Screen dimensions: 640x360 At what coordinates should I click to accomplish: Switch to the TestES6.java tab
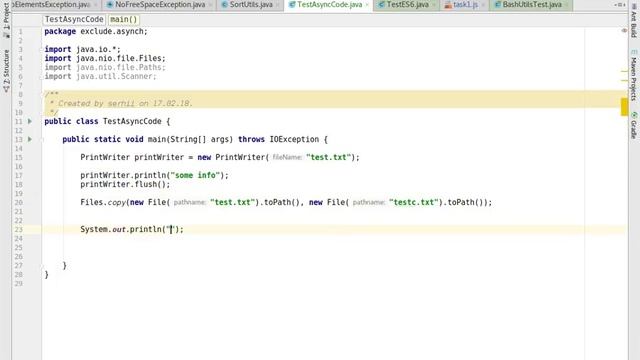(407, 4)
